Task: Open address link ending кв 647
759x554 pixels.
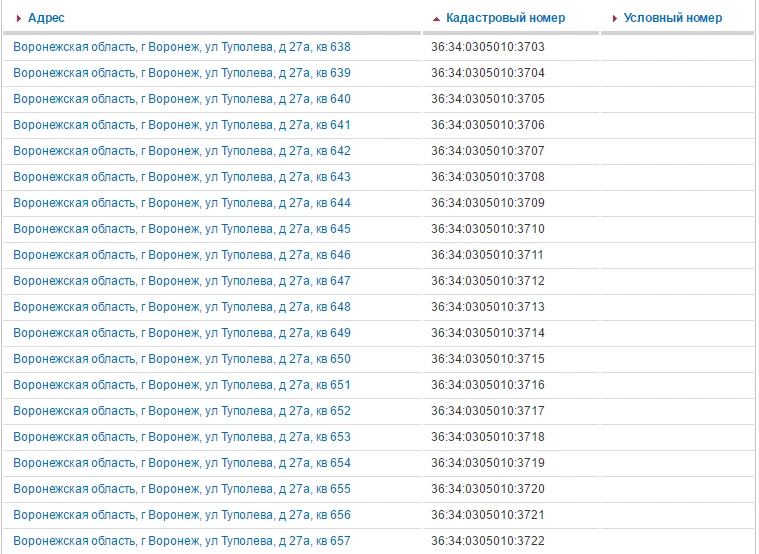Action: click(x=182, y=281)
